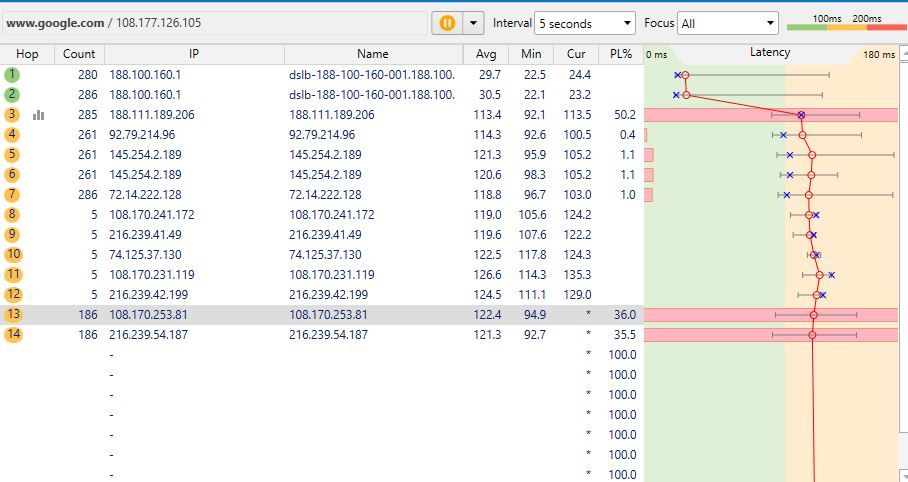Click the Cur column header
The width and height of the screenshot is (908, 482).
[576, 54]
